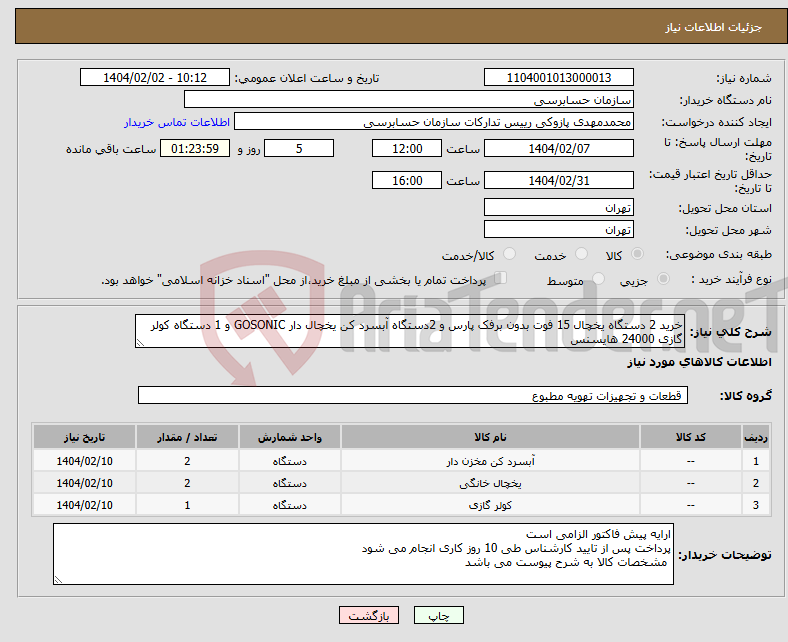Viewport: 788px width, 642px height.
Task: Click the unit cell for یخچال خانگی
Action: point(290,483)
